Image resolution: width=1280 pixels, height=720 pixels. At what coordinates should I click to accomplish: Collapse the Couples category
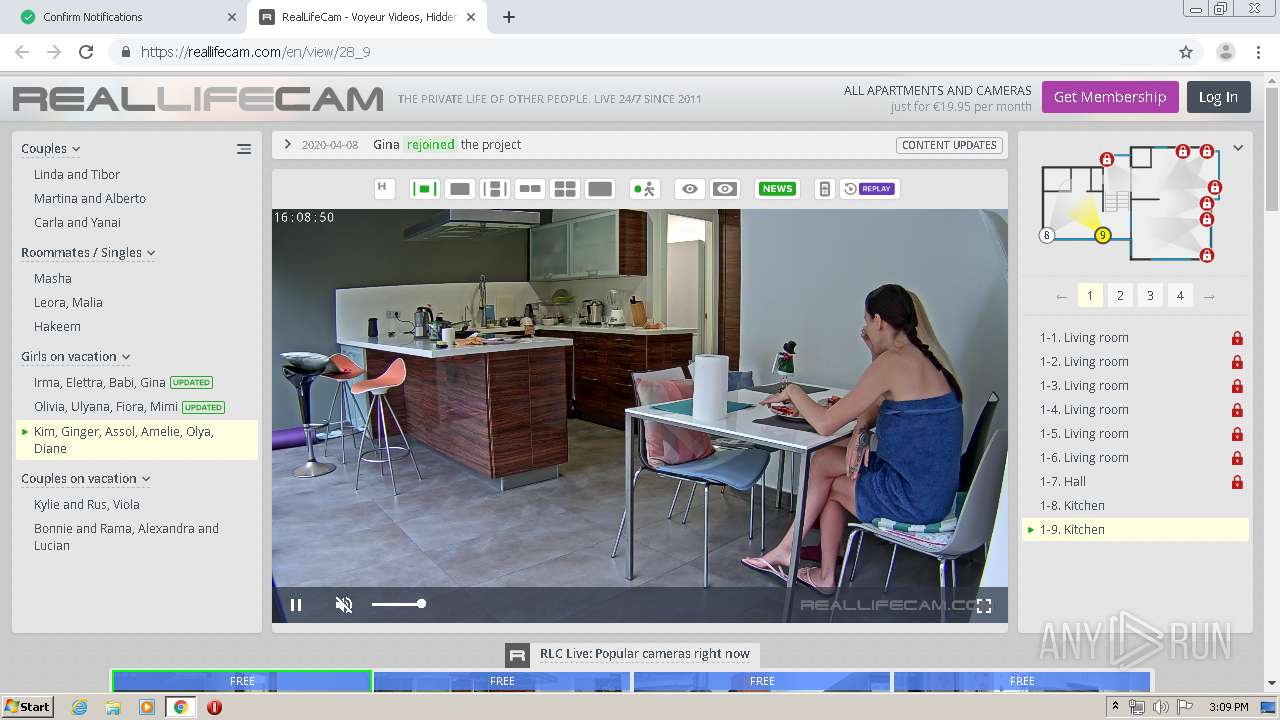(50, 149)
